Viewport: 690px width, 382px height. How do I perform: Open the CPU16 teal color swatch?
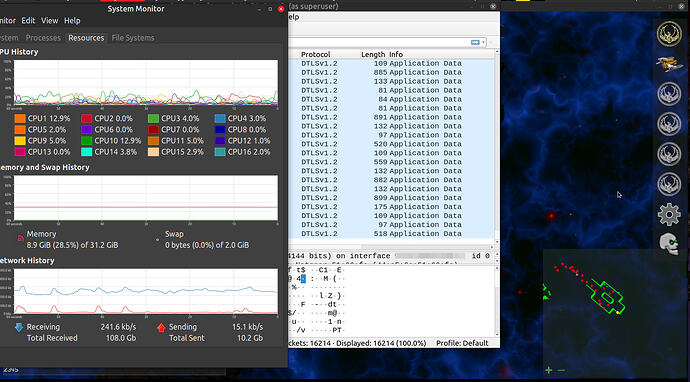(220, 152)
